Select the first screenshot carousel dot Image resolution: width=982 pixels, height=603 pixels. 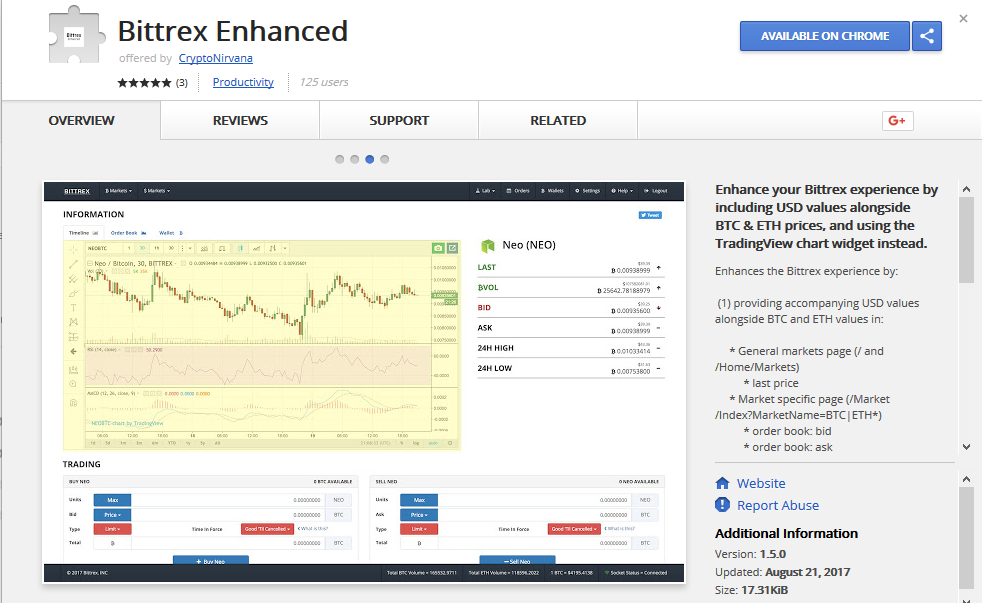[x=339, y=159]
